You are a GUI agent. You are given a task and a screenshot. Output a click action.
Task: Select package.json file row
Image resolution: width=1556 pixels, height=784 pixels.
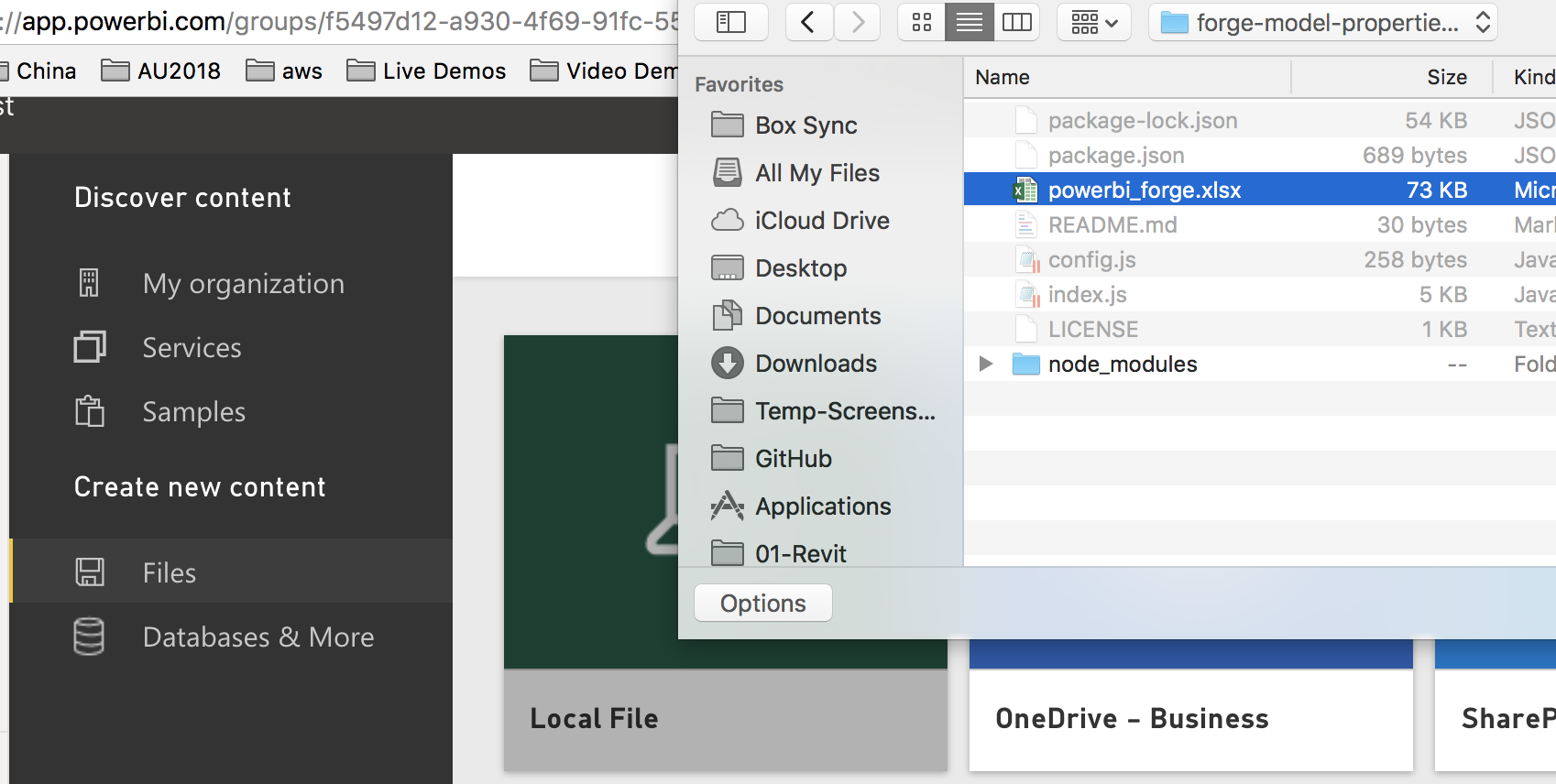point(1260,155)
